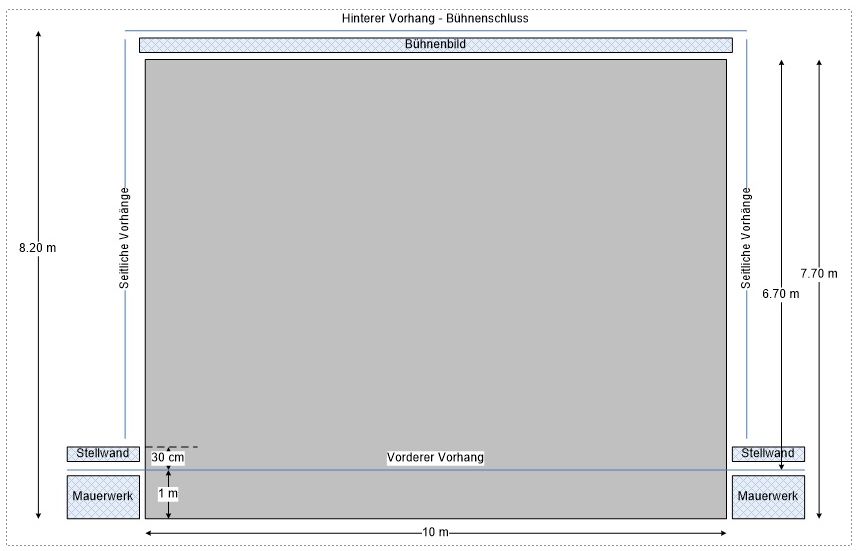Select the left 'Seitliche Vorhänge' label
Viewport: 857px width, 551px height.
tap(125, 238)
